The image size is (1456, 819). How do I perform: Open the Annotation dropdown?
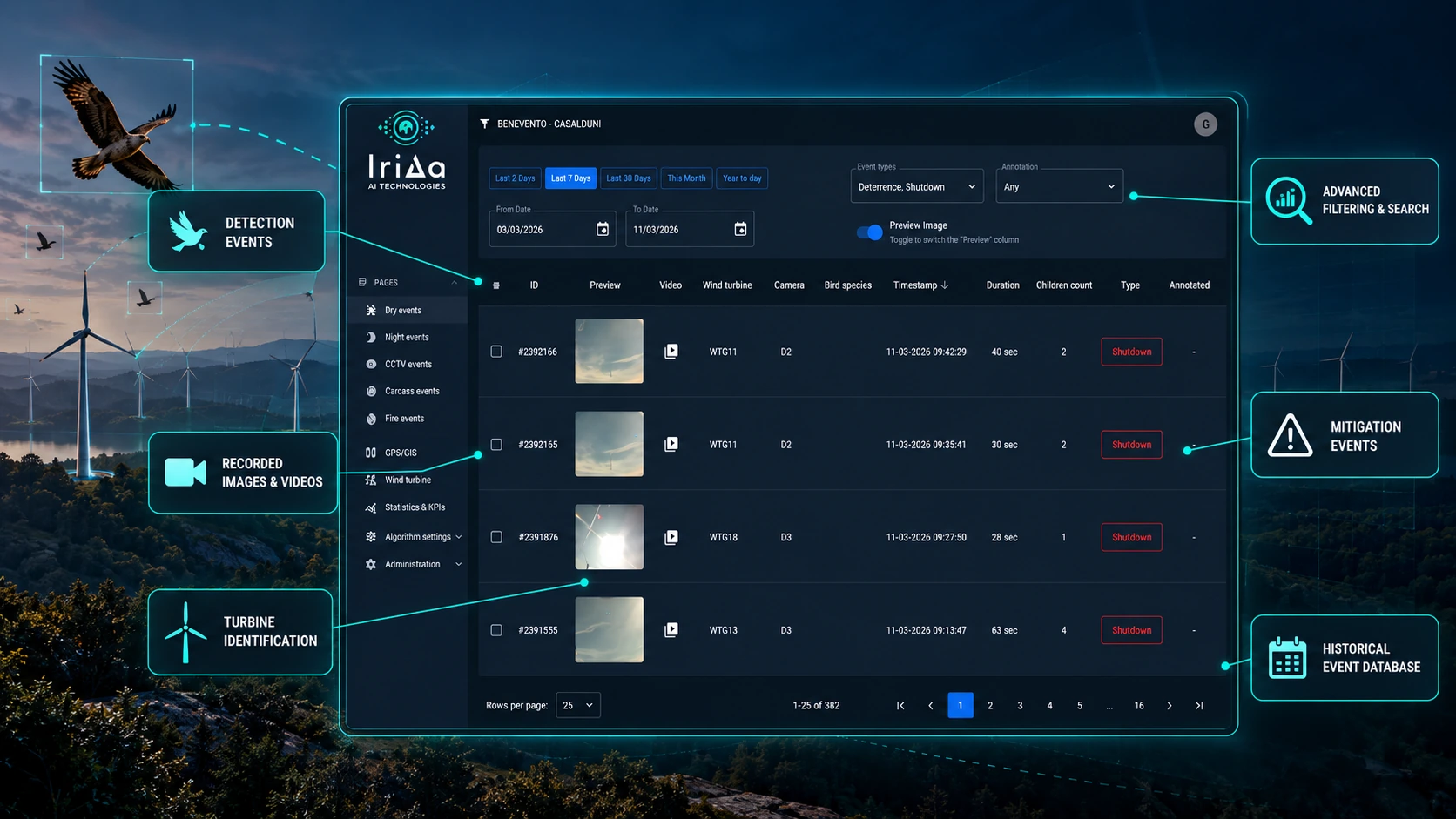[x=1059, y=186]
